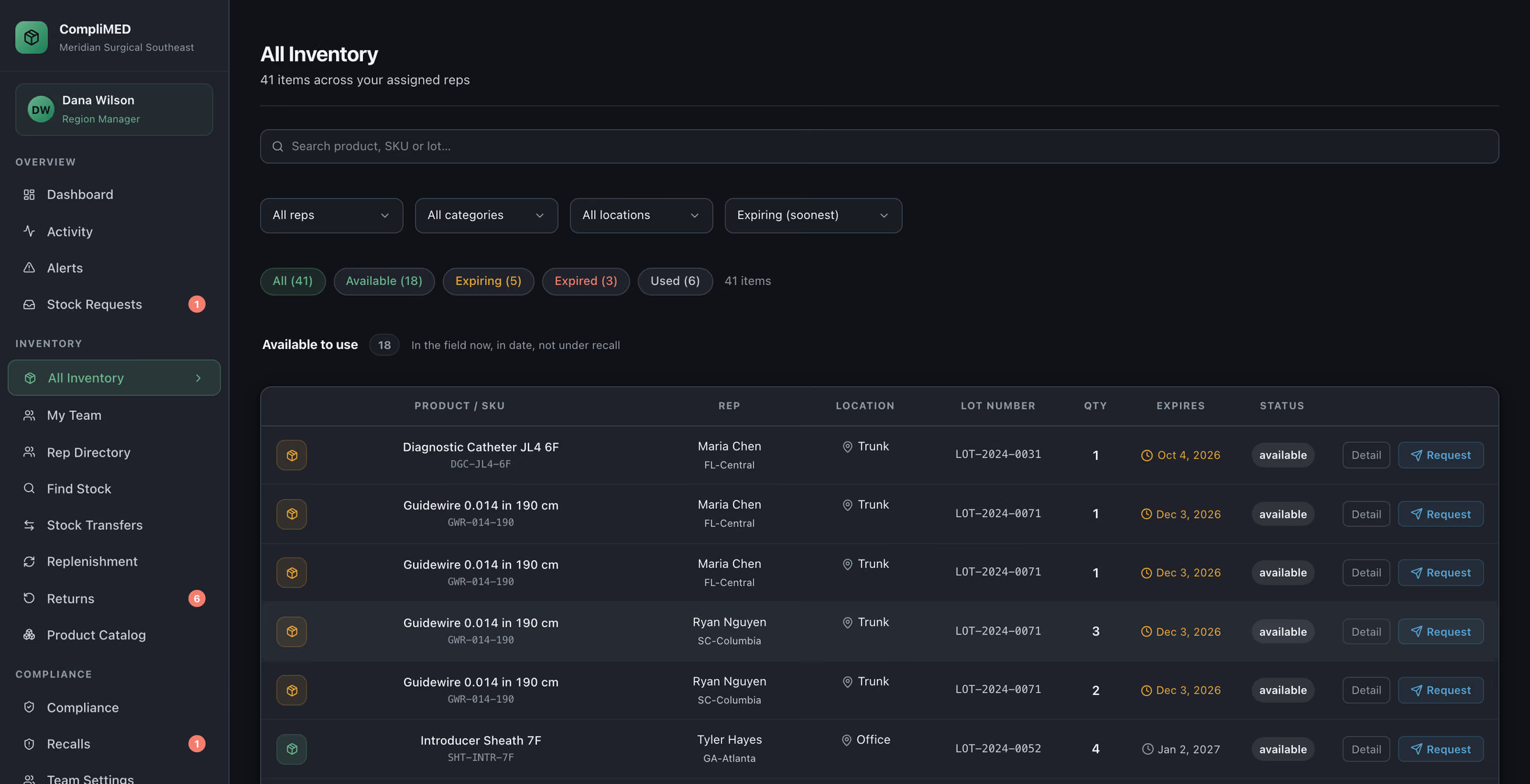Select the All (41) filter tab
The height and width of the screenshot is (784, 1530).
[x=293, y=281]
